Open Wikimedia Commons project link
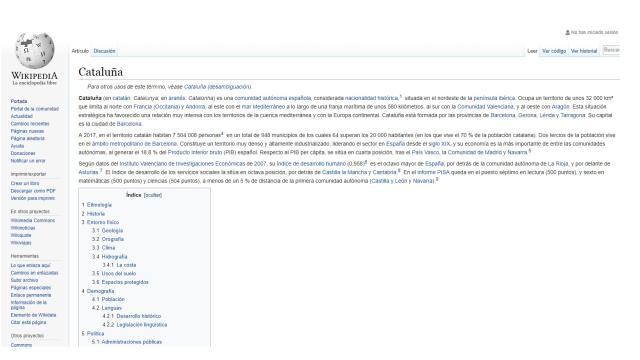Screen dimensions: 640x360 [33, 220]
